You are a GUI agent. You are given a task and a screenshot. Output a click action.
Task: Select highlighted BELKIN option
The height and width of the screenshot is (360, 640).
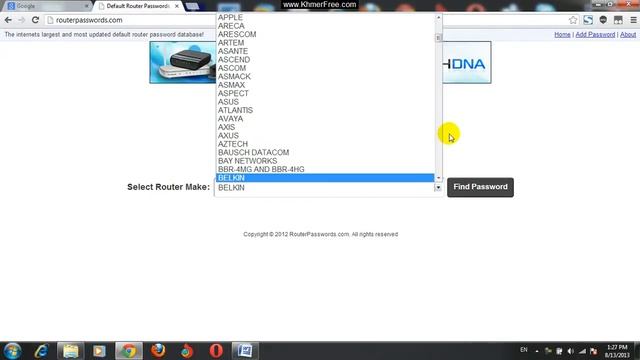pos(325,178)
